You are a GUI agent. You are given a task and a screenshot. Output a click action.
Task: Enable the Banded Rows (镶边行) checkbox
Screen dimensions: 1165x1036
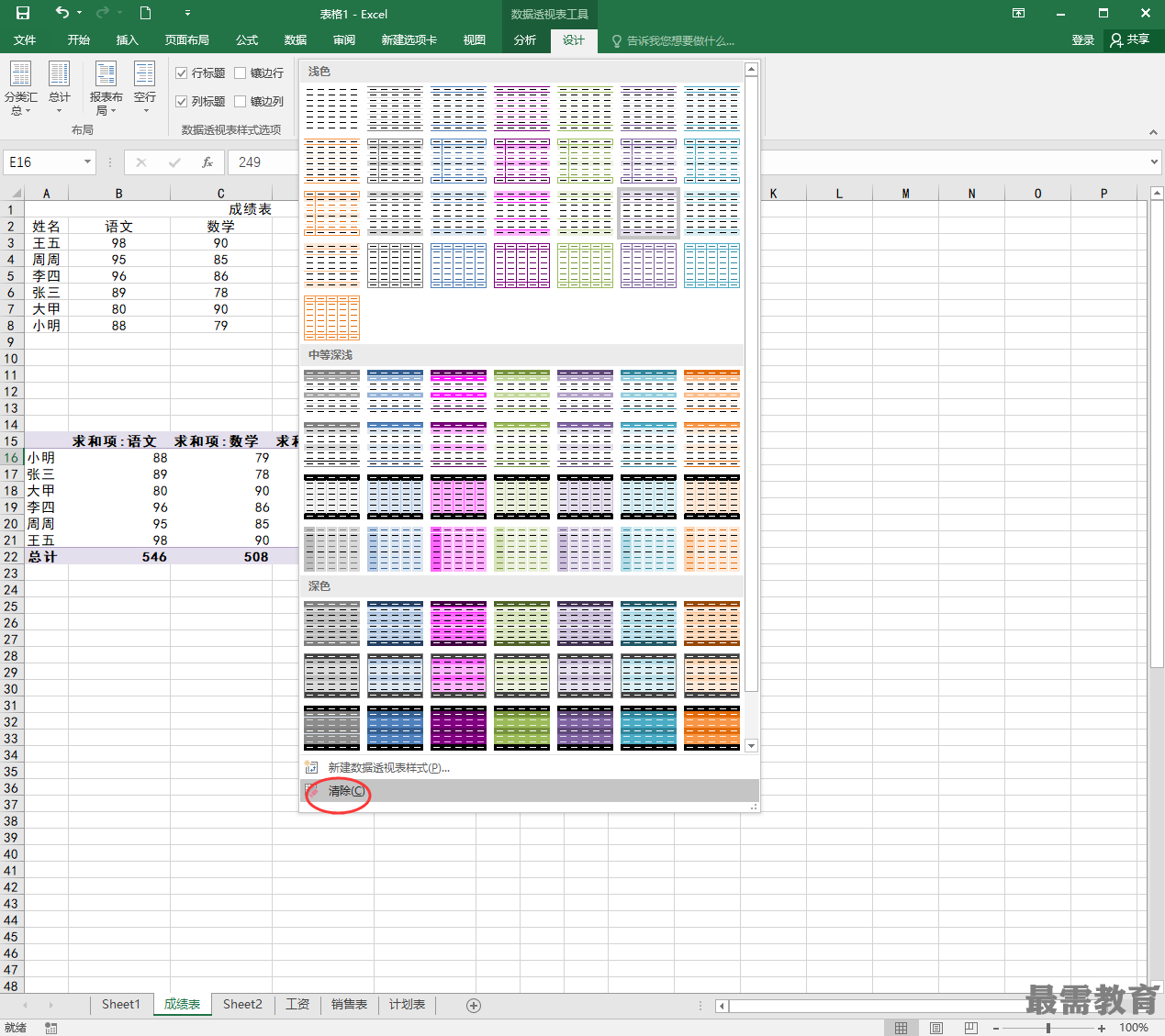click(241, 72)
